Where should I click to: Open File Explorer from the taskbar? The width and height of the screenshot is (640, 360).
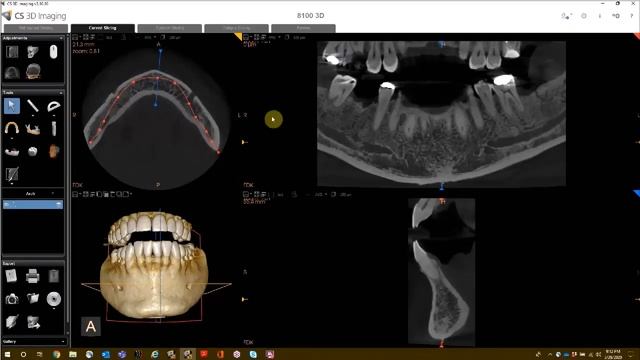73,354
